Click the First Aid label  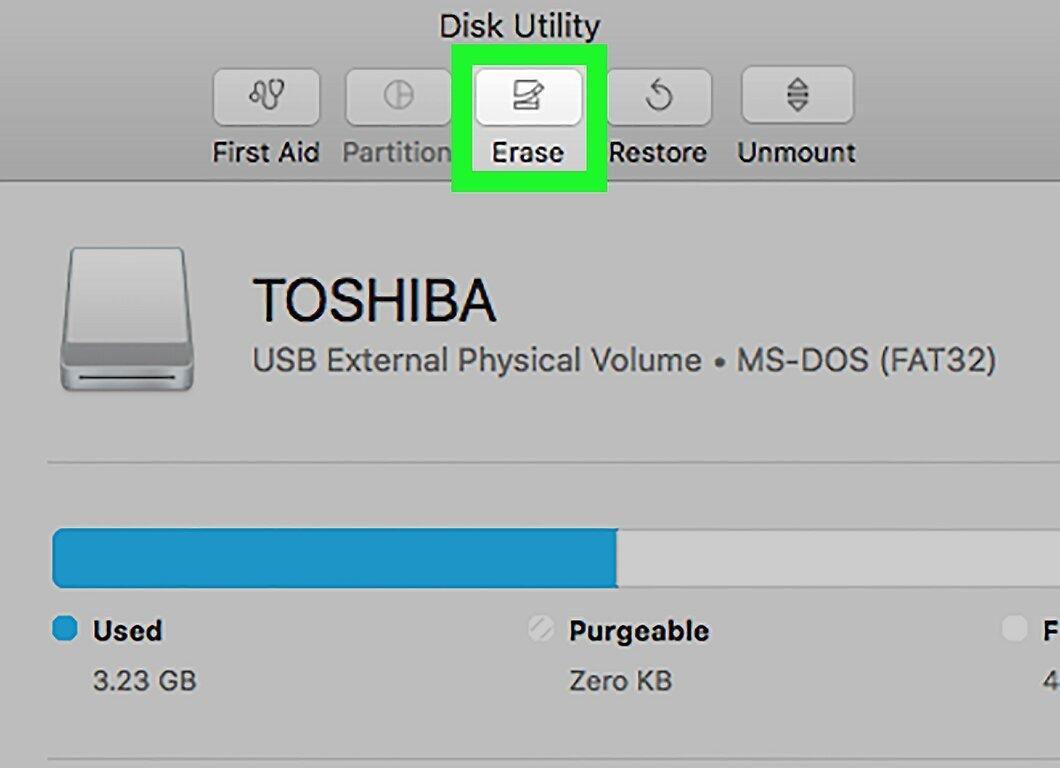click(x=266, y=152)
